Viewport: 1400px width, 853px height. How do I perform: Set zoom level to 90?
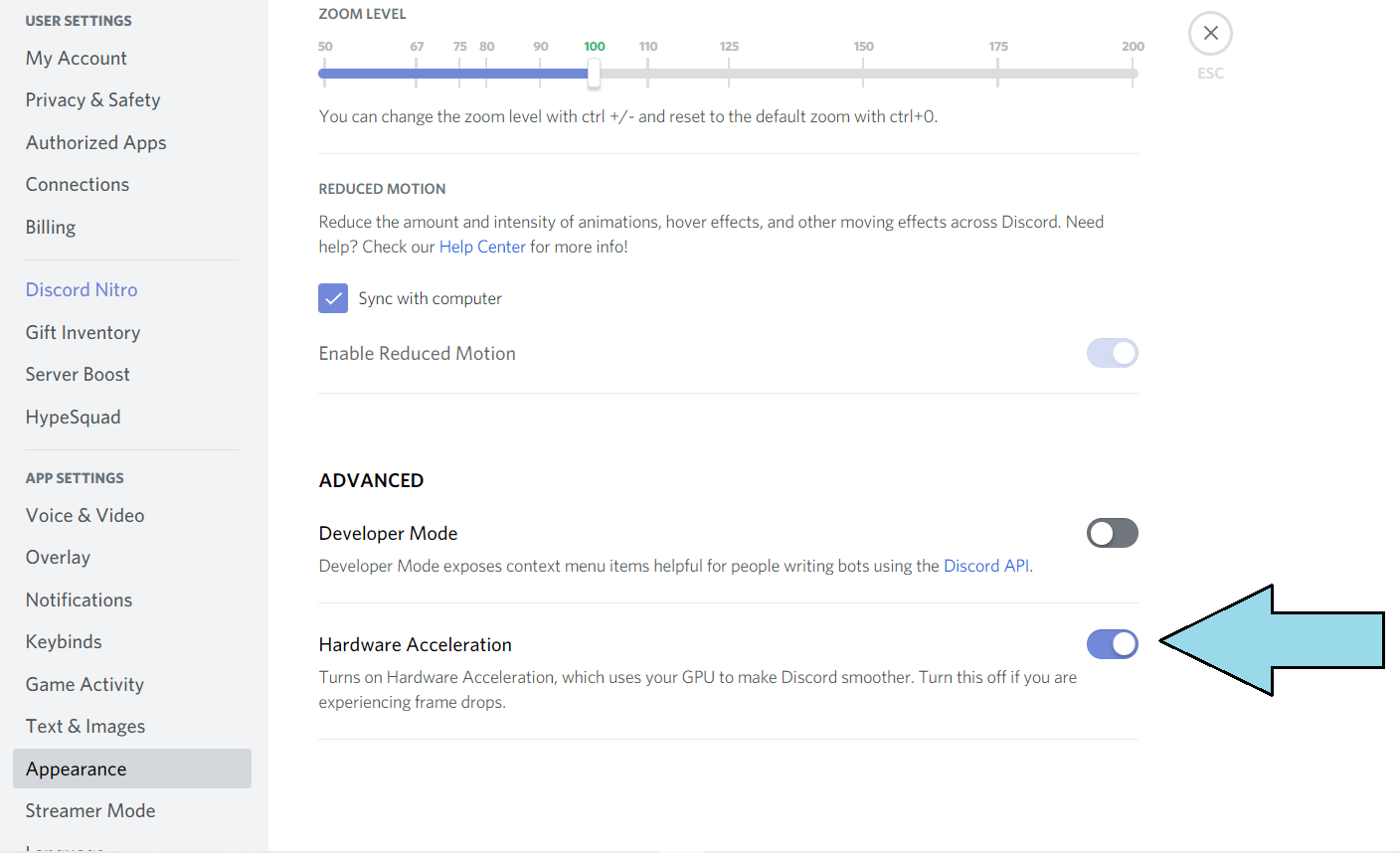(540, 47)
